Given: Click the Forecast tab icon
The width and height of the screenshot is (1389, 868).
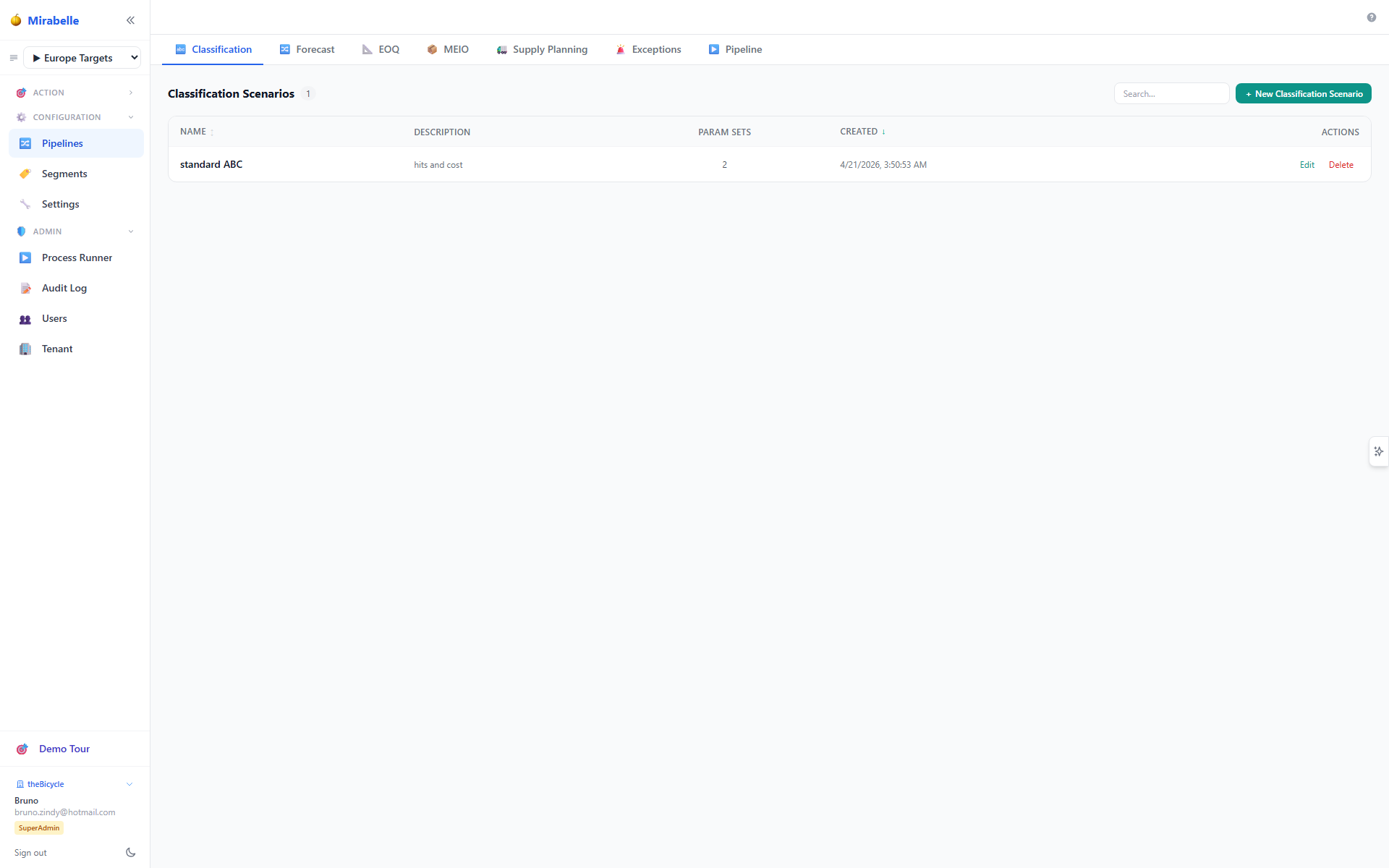Looking at the screenshot, I should pyautogui.click(x=285, y=49).
